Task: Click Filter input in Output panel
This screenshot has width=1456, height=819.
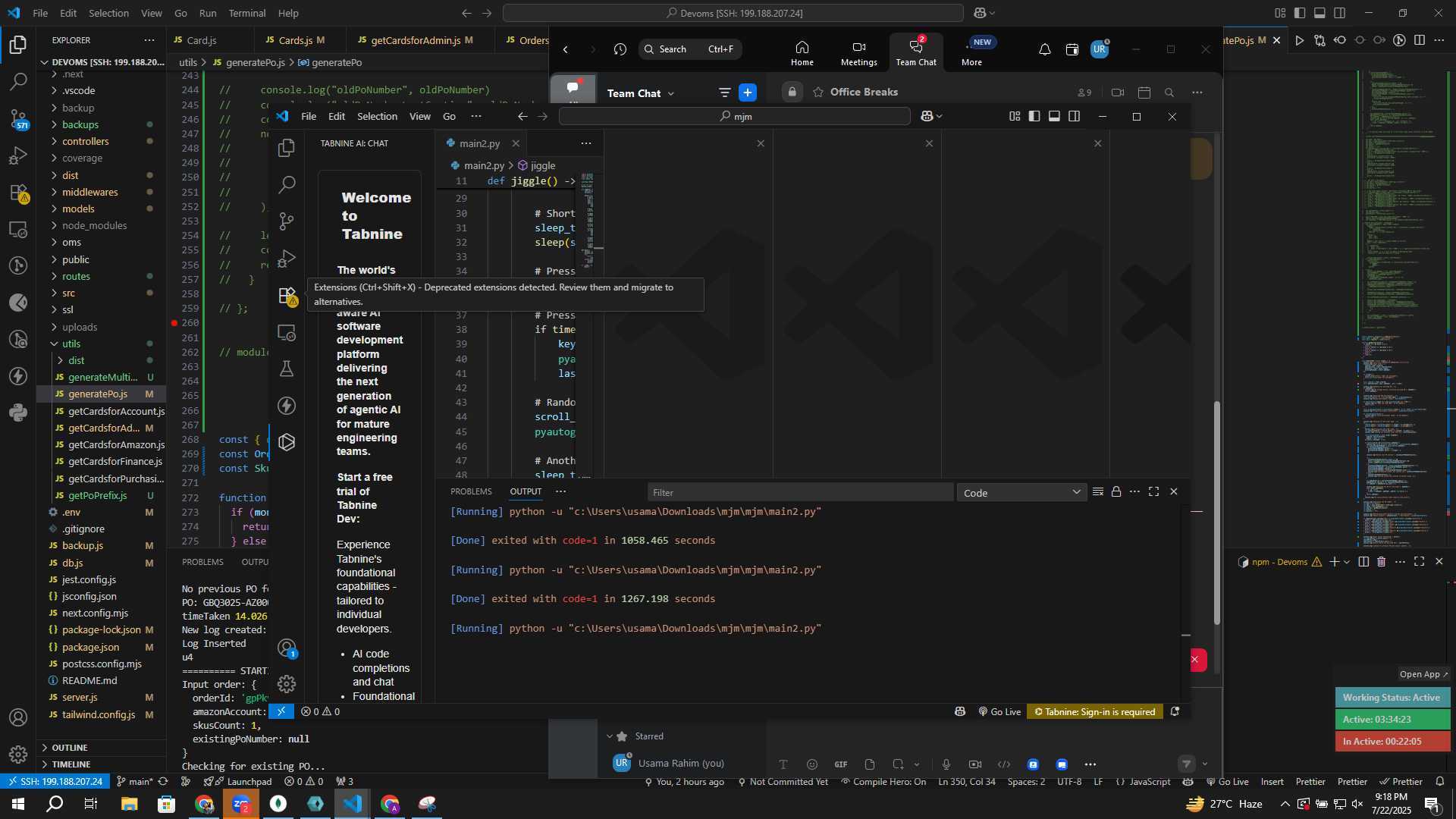Action: click(800, 493)
